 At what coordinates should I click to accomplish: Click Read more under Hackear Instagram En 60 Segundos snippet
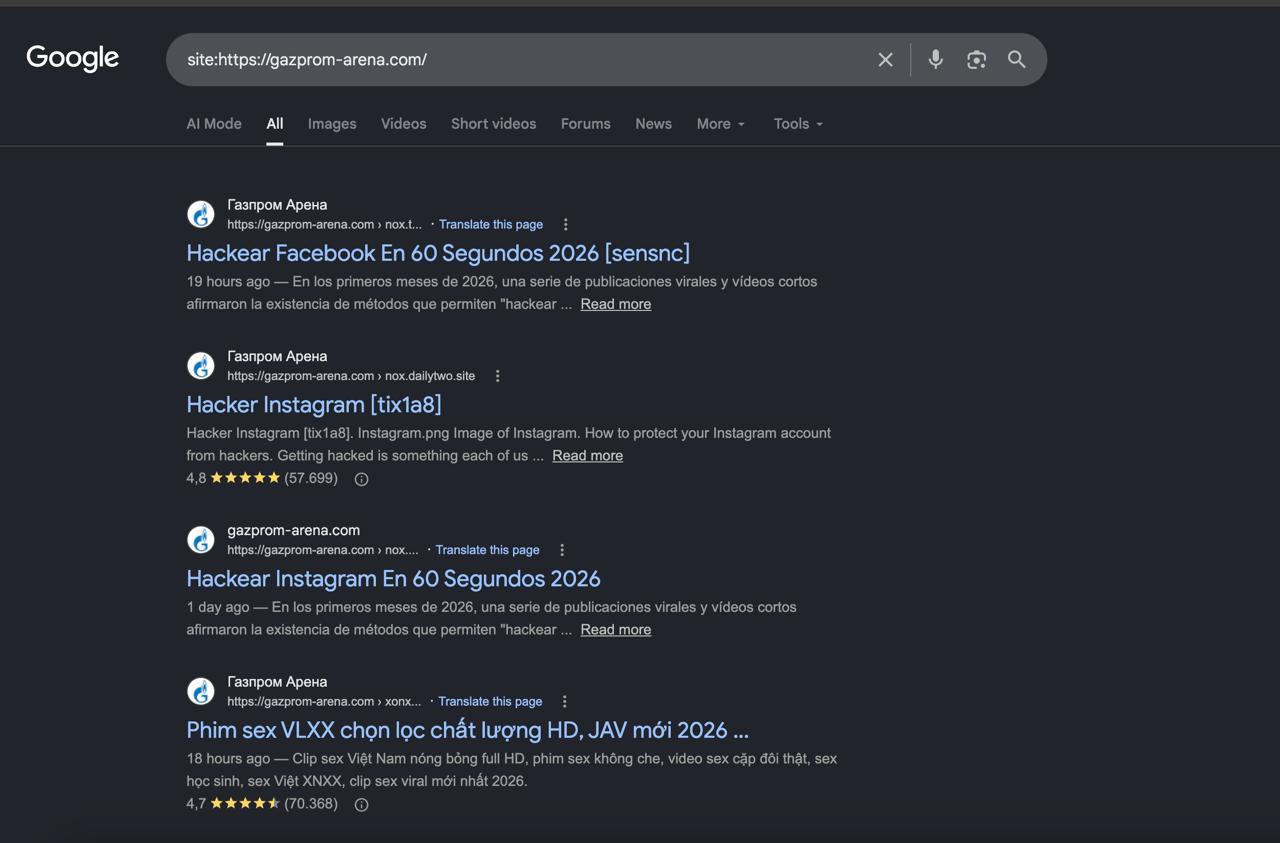click(616, 630)
